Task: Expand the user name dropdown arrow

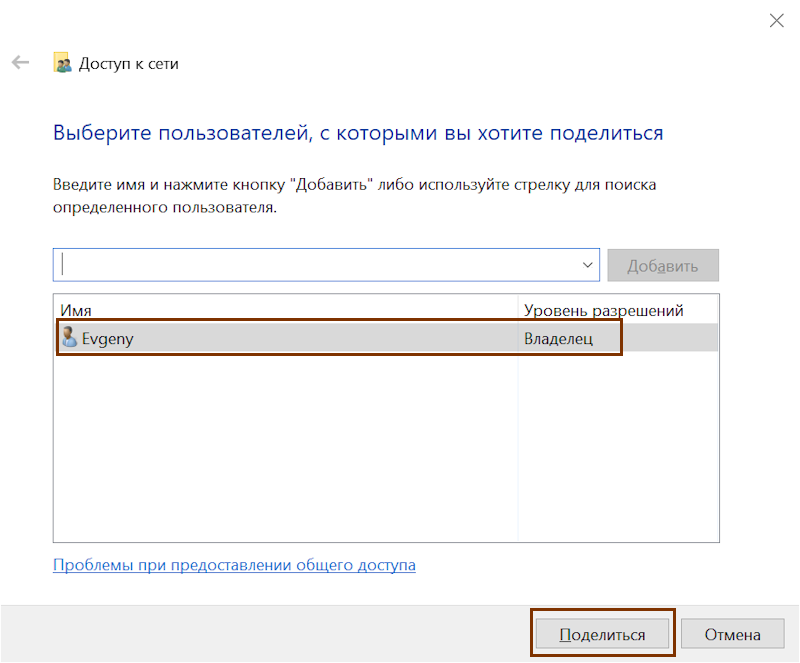Action: click(x=587, y=265)
